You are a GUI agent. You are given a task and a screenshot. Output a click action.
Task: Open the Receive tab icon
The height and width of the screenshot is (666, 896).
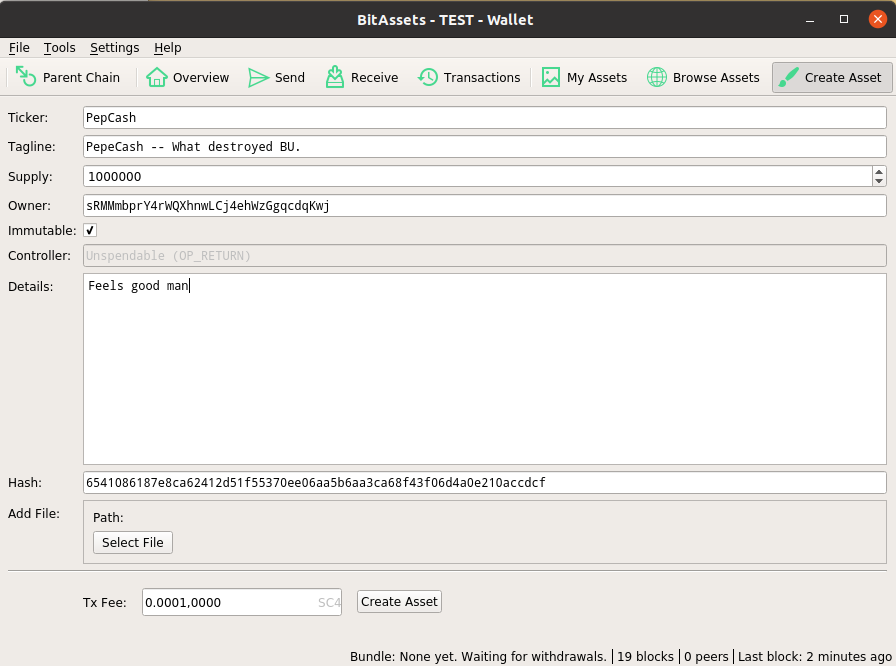tap(335, 77)
